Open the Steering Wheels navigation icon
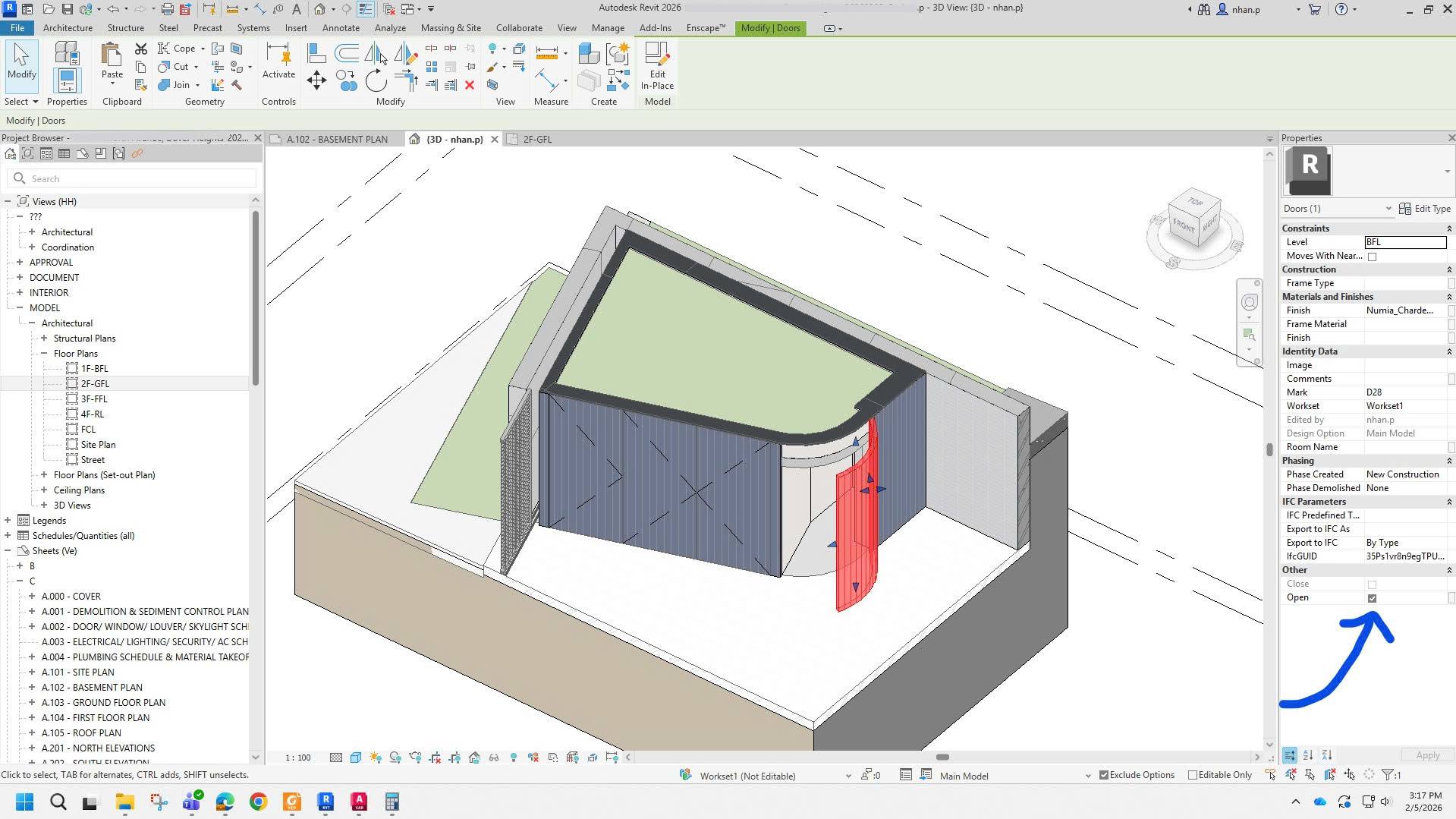 pyautogui.click(x=1249, y=302)
